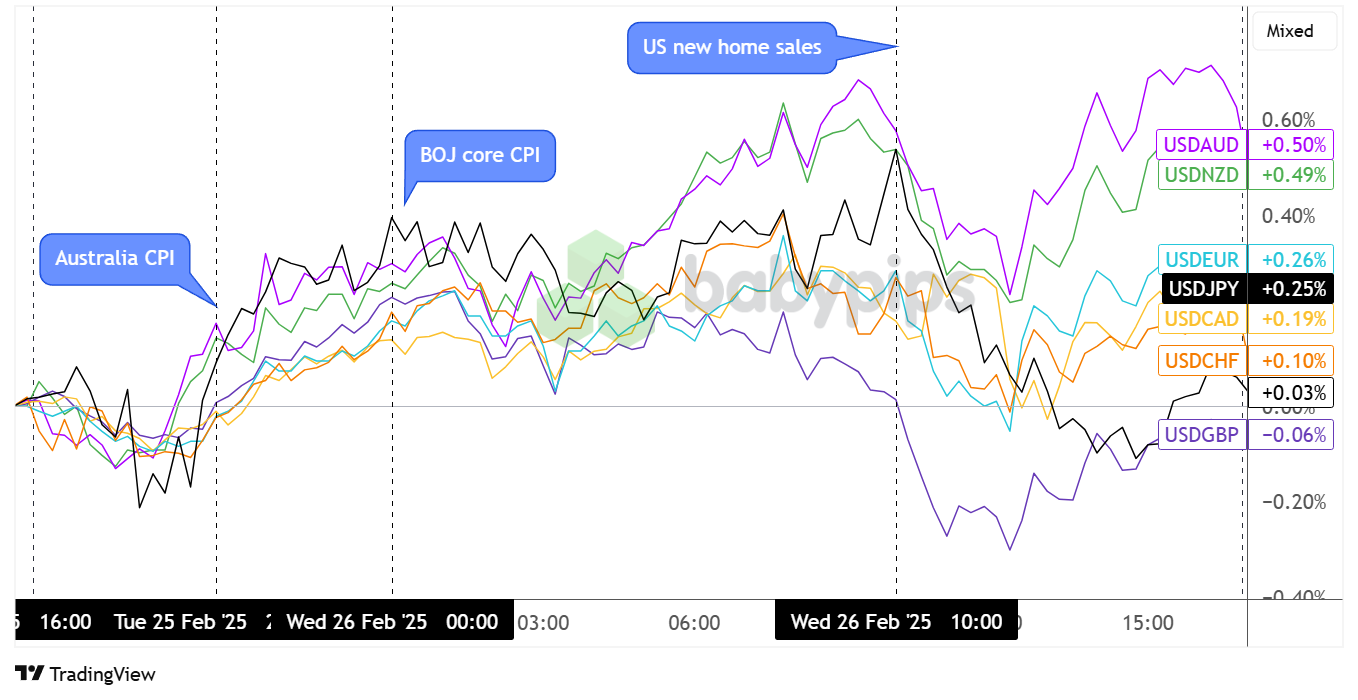Click the 0.60% price axis label
The height and width of the screenshot is (700, 1358).
tap(1290, 119)
